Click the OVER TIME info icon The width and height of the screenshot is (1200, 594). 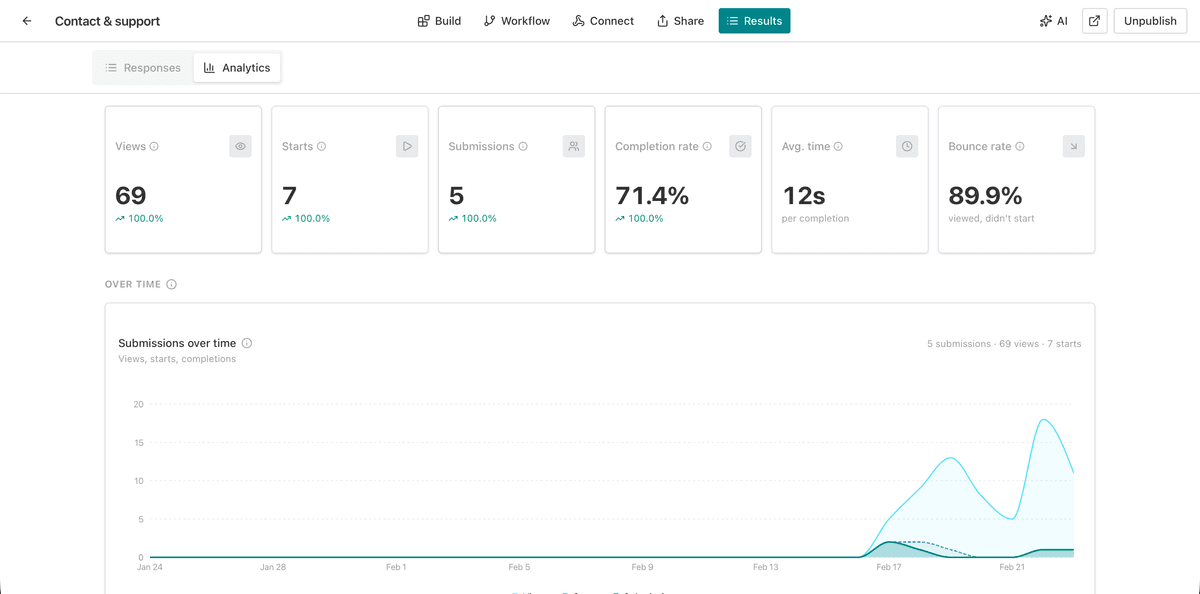coord(171,284)
